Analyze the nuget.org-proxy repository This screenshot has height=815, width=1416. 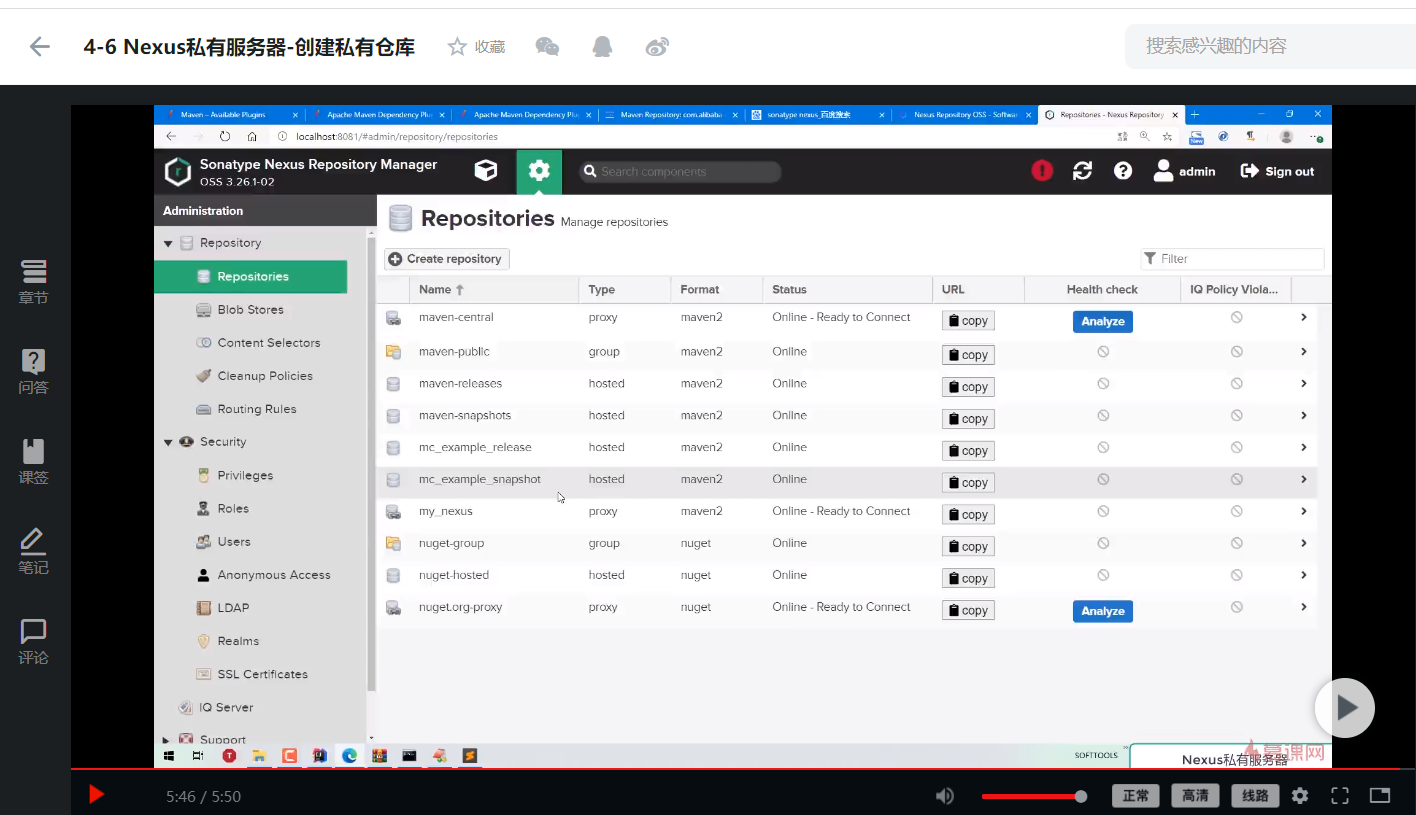pos(1103,611)
